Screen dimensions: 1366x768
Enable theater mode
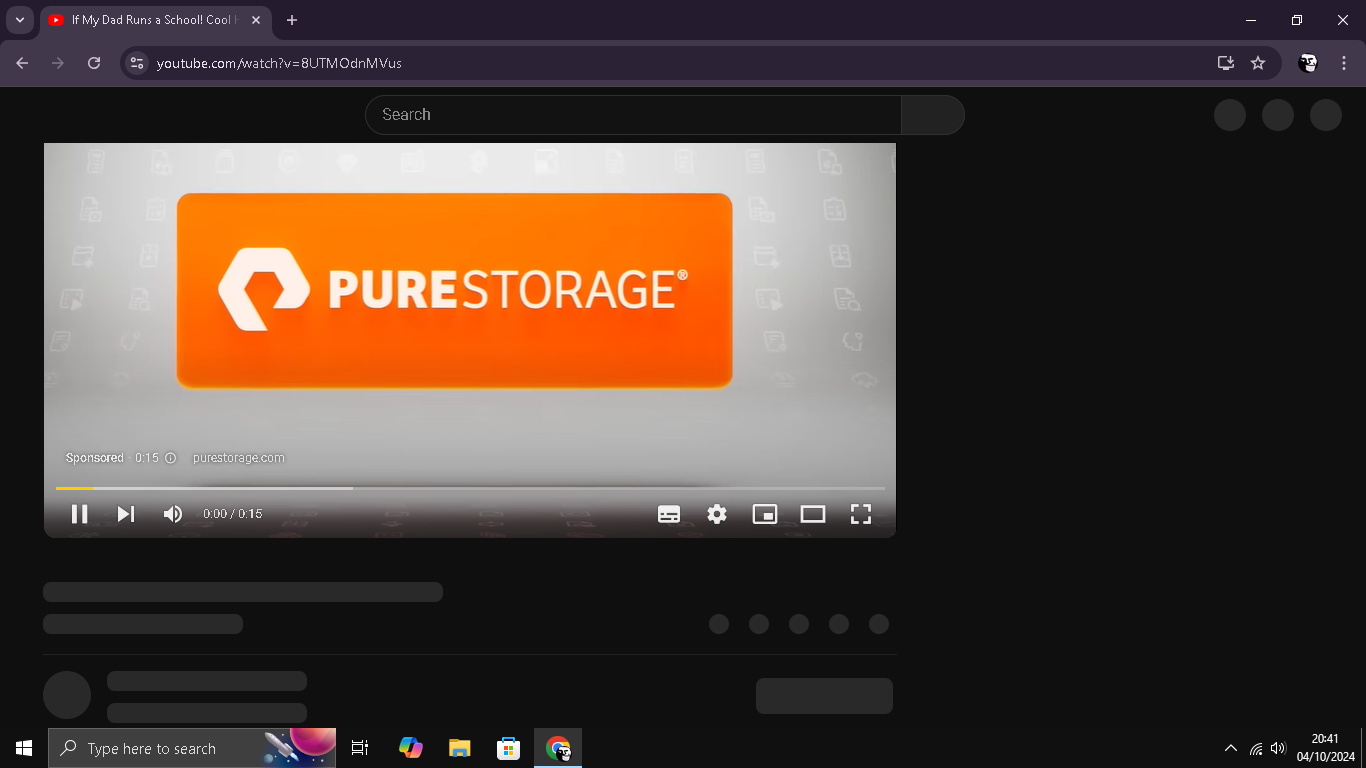click(813, 514)
